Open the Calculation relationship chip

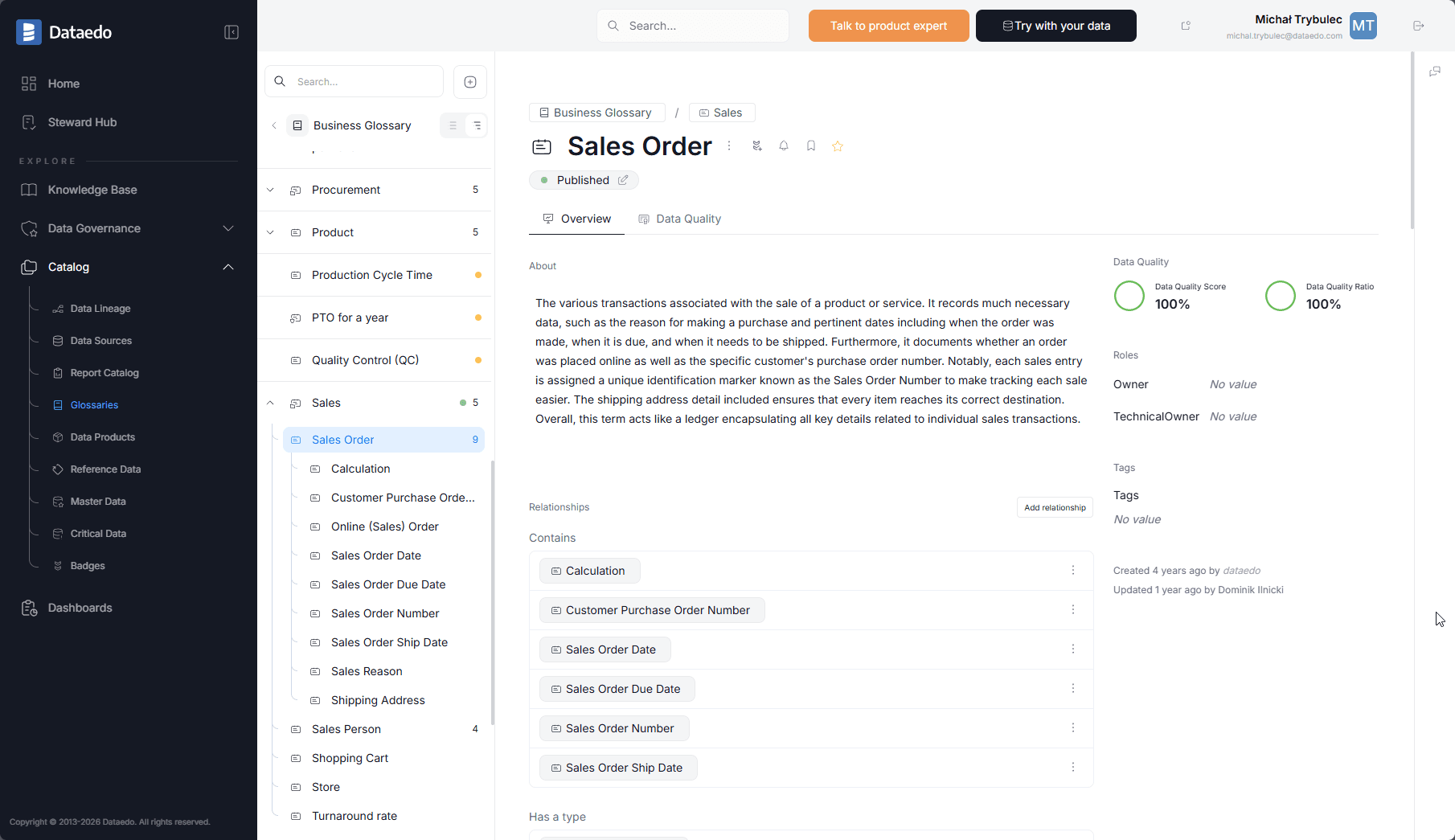pos(589,571)
